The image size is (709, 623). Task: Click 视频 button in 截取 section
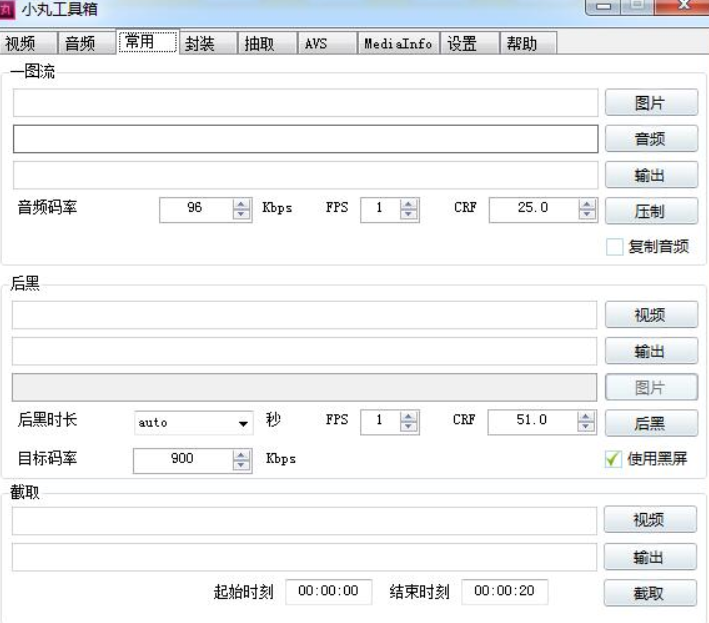[x=650, y=519]
